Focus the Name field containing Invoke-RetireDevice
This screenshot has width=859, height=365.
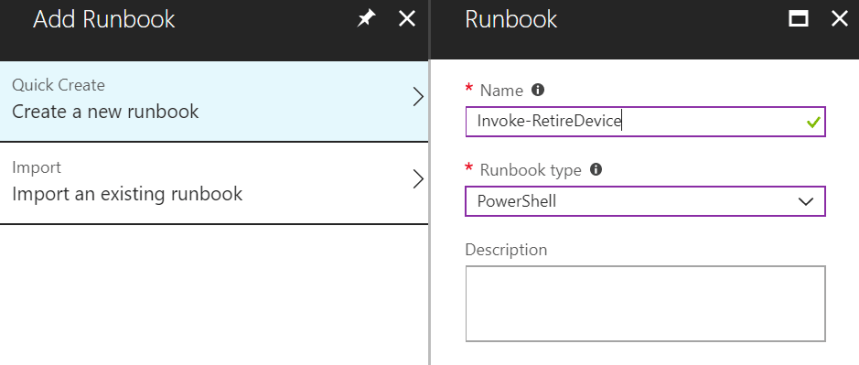(645, 121)
